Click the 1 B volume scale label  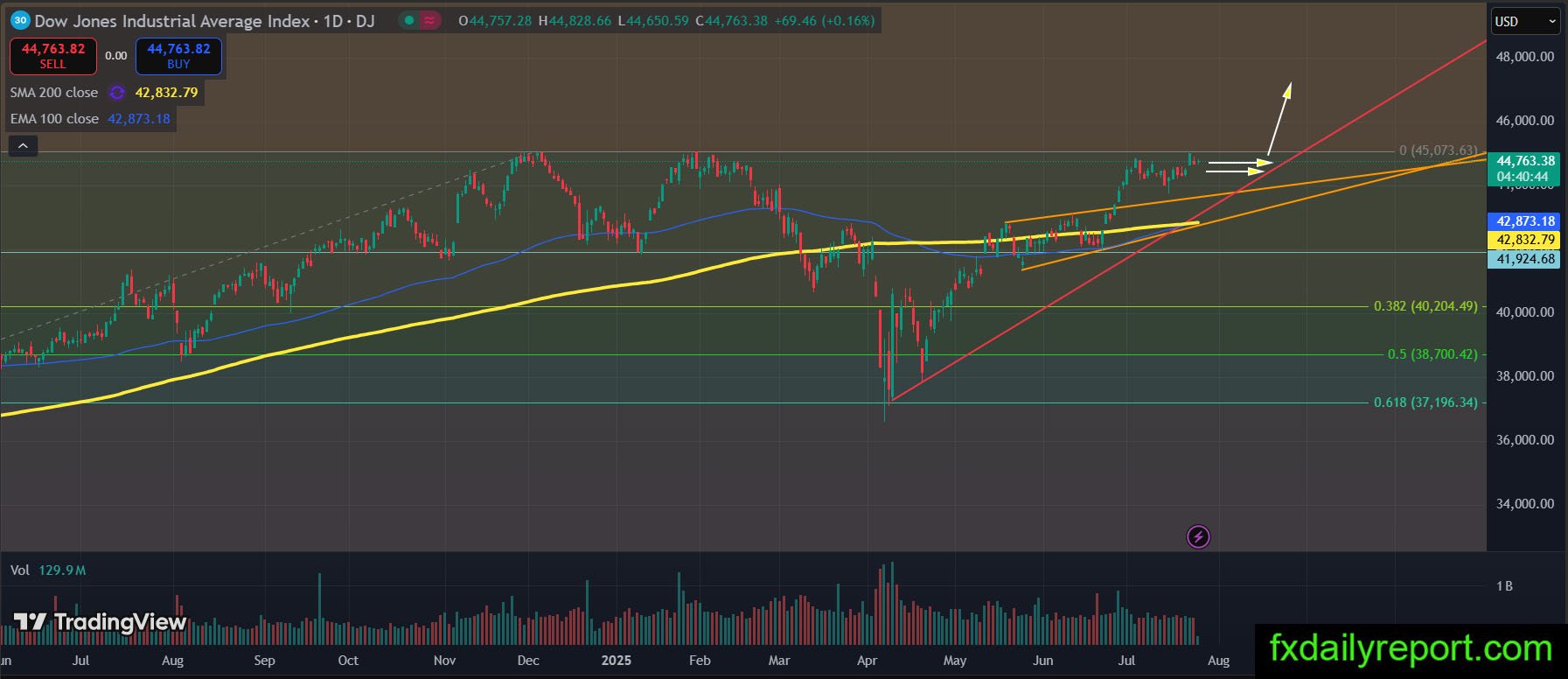point(1504,586)
